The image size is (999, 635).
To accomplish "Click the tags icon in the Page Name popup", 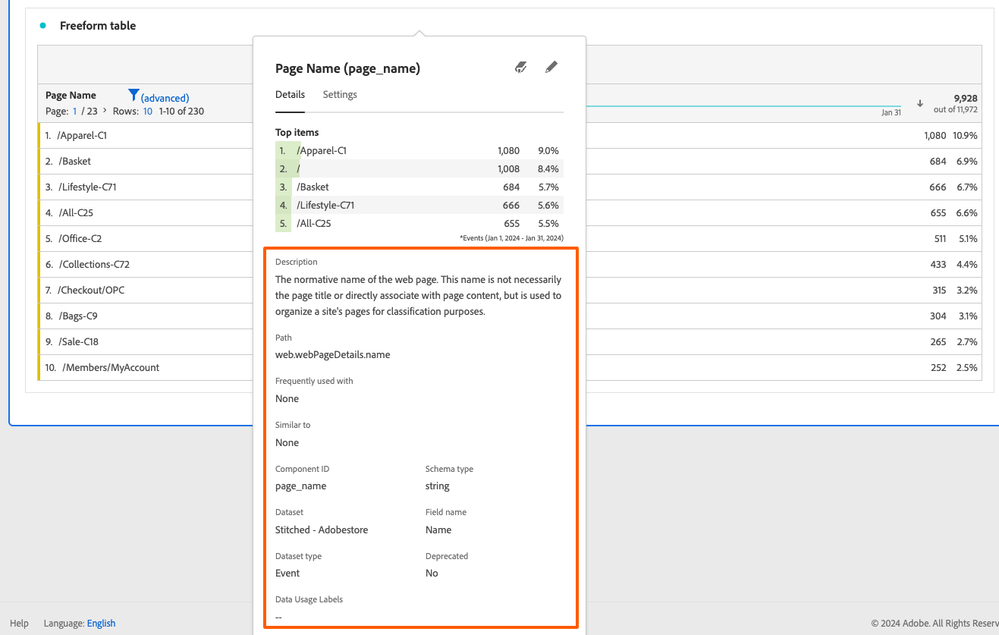I will pyautogui.click(x=521, y=67).
